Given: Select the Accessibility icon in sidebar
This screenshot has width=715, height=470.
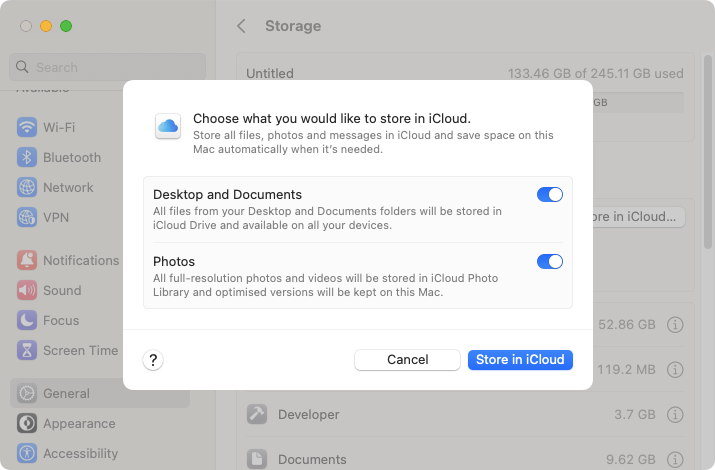Looking at the screenshot, I should coord(27,454).
